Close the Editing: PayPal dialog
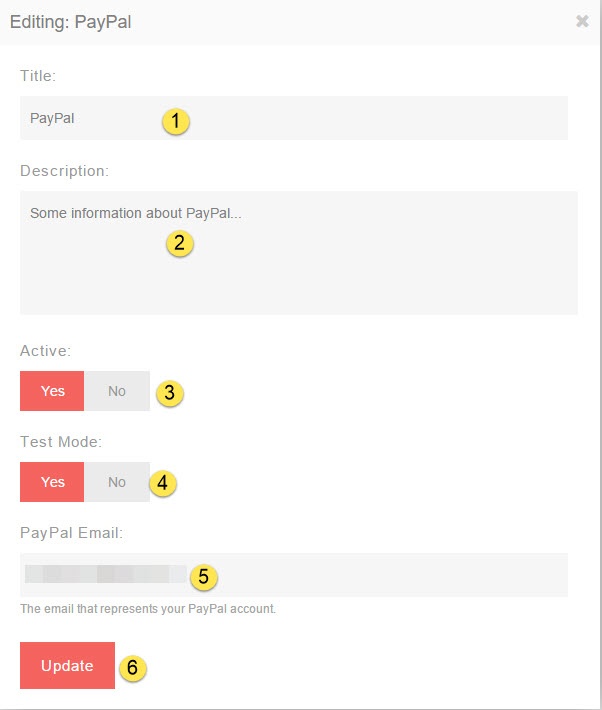The height and width of the screenshot is (710, 602). click(x=582, y=21)
